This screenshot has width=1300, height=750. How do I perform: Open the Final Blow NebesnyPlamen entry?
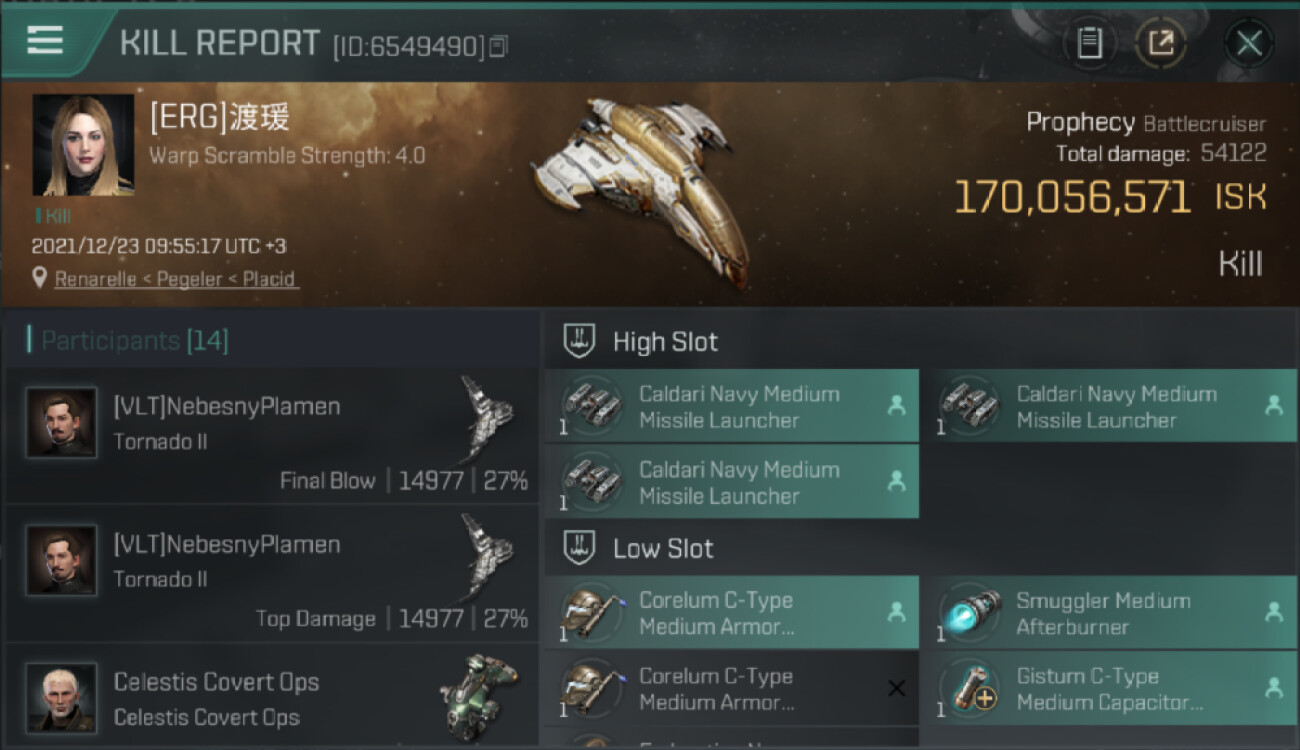[x=272, y=435]
